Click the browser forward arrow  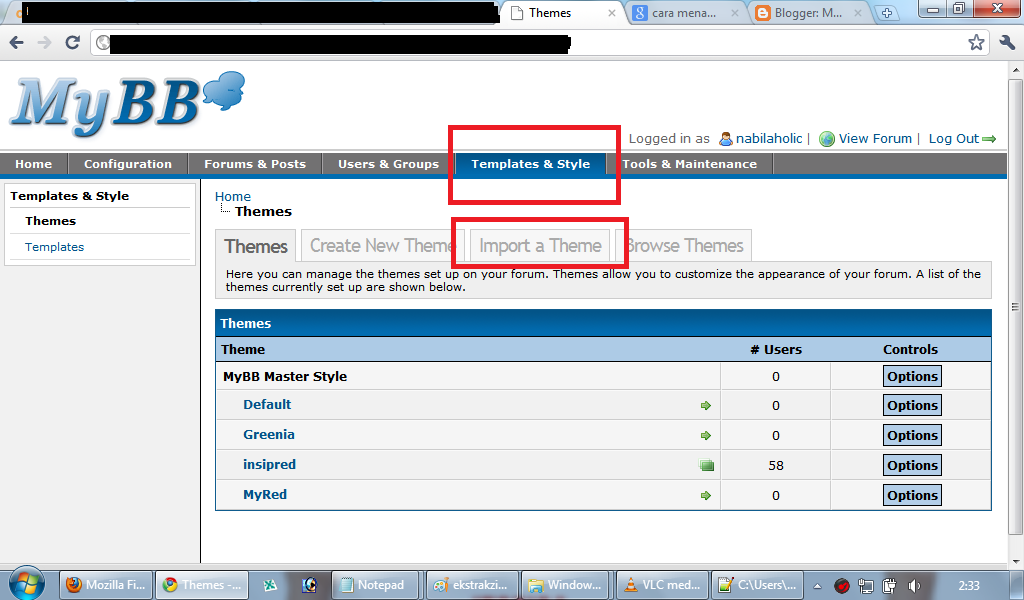[44, 43]
